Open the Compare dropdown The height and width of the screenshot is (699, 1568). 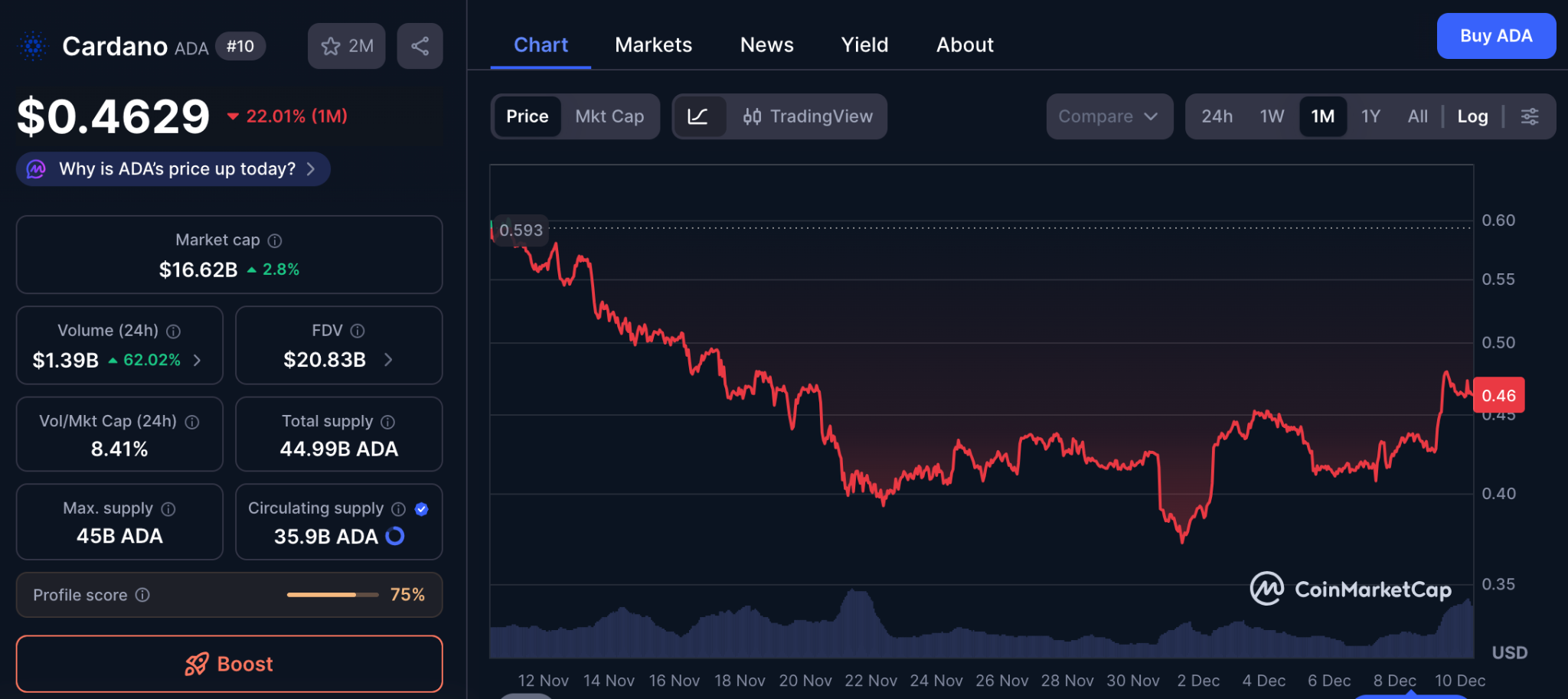point(1109,116)
